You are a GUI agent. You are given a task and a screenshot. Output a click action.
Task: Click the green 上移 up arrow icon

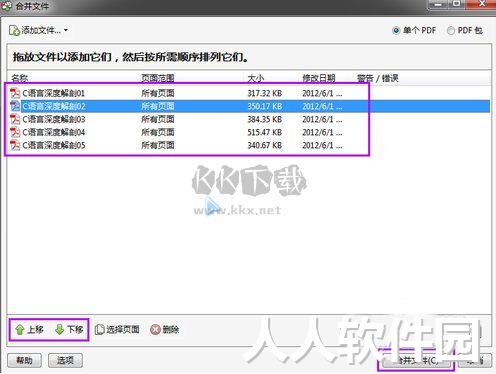coord(20,330)
